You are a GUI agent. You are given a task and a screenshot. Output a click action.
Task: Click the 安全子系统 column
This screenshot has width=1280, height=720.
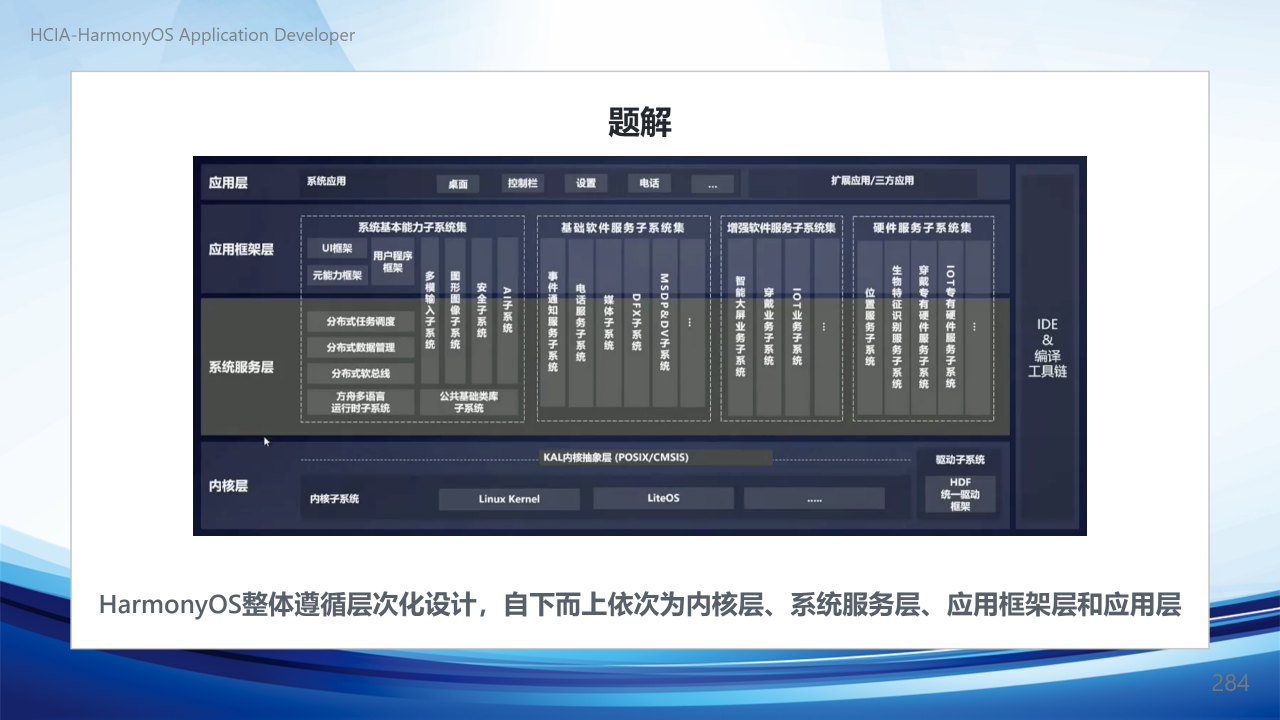pos(482,311)
